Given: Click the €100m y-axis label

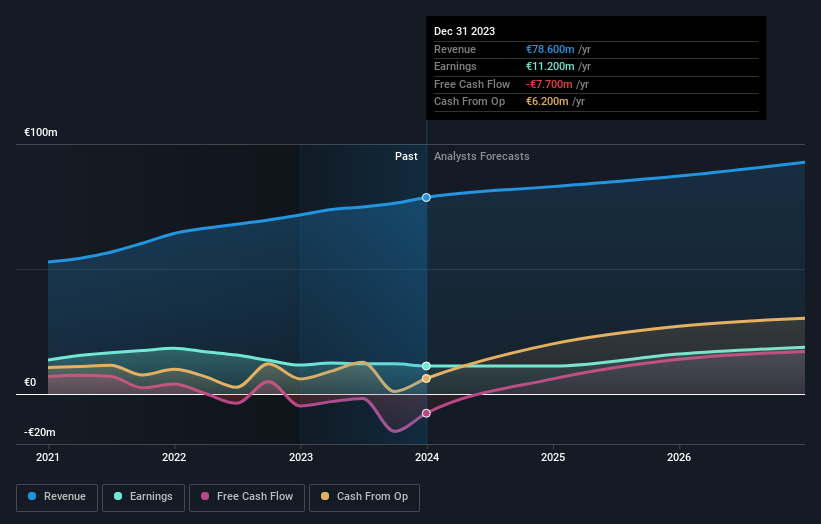Looking at the screenshot, I should click(41, 132).
